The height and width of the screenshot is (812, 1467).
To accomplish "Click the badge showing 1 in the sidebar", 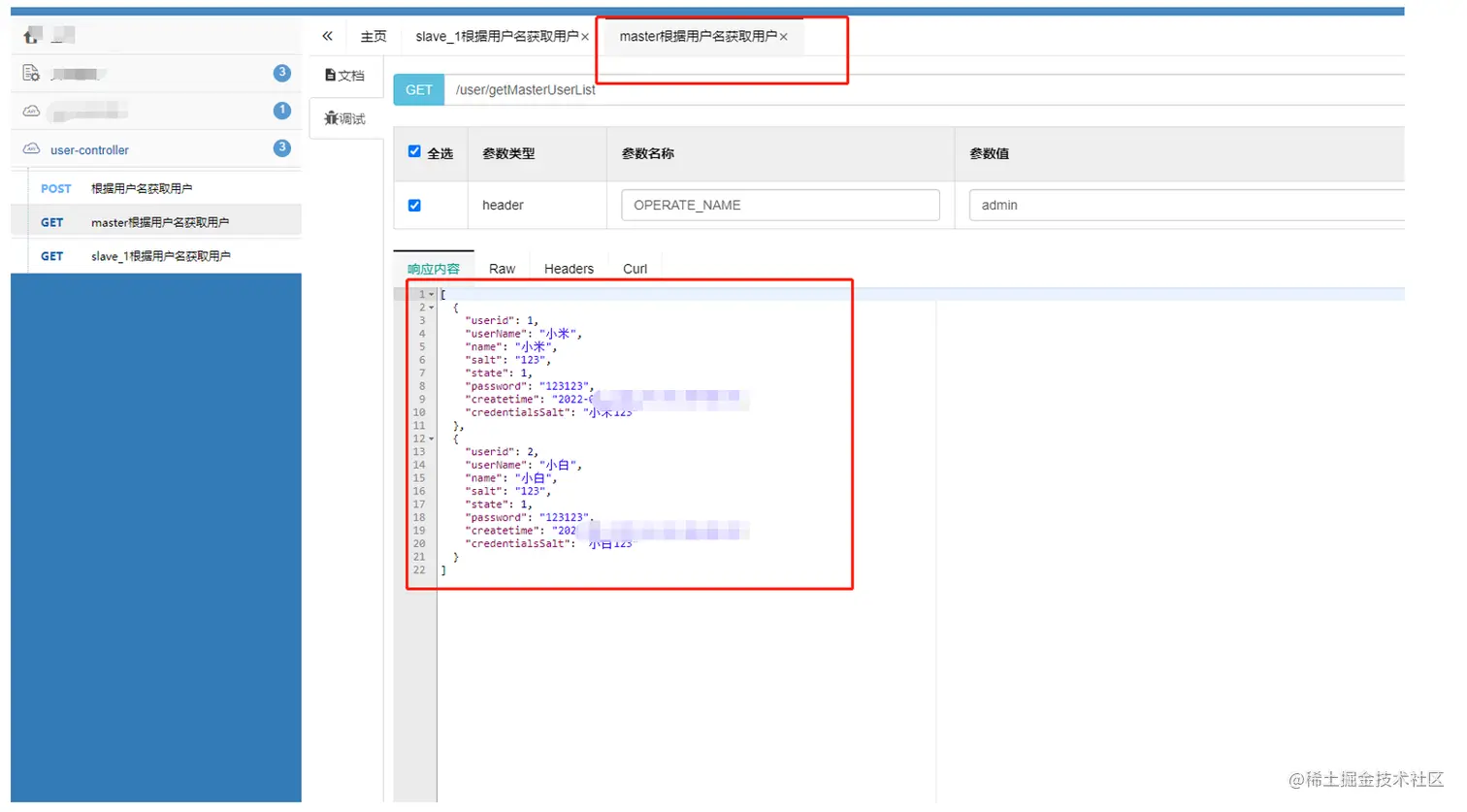I will (281, 110).
